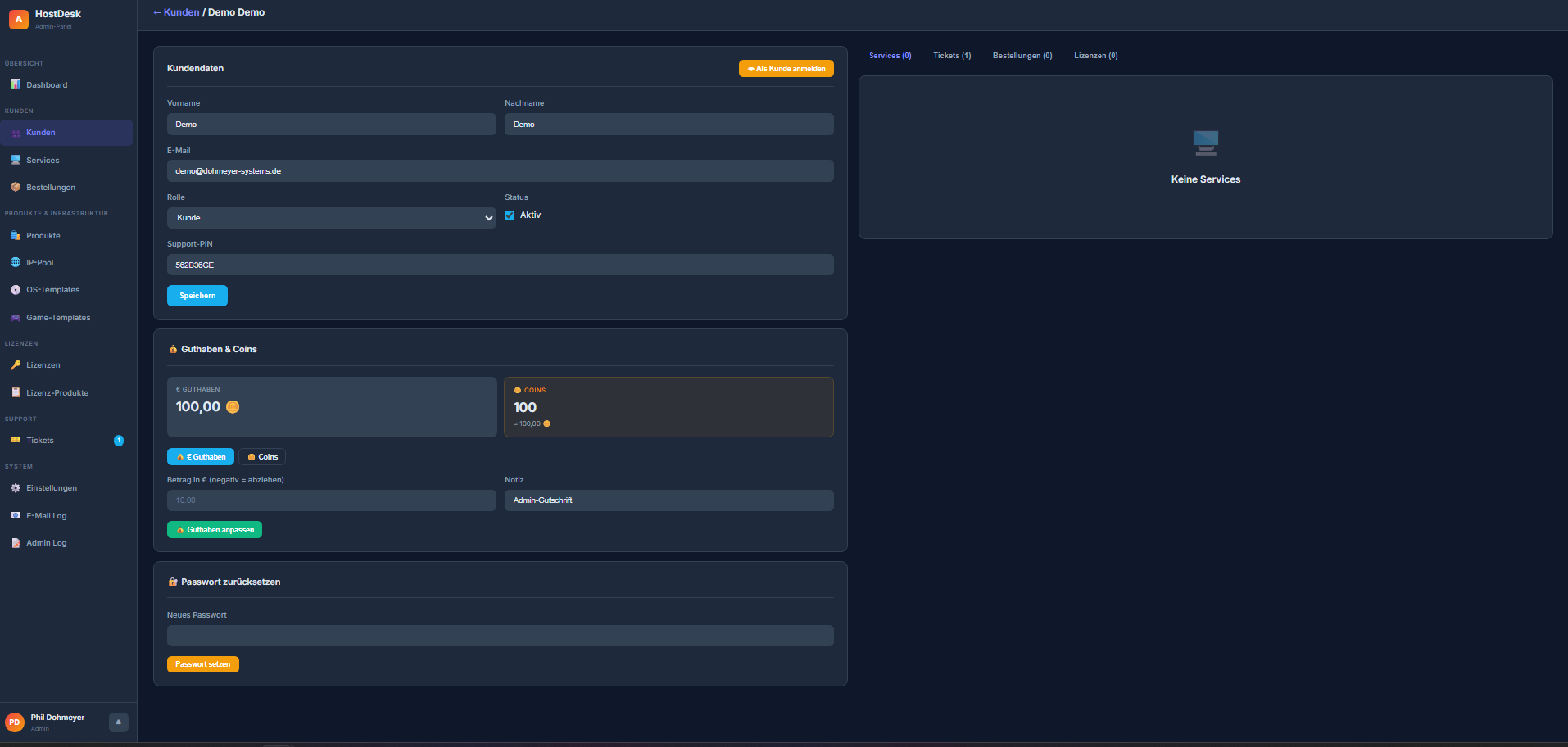1568x747 pixels.
Task: Select the Coins toggle button
Action: point(262,457)
